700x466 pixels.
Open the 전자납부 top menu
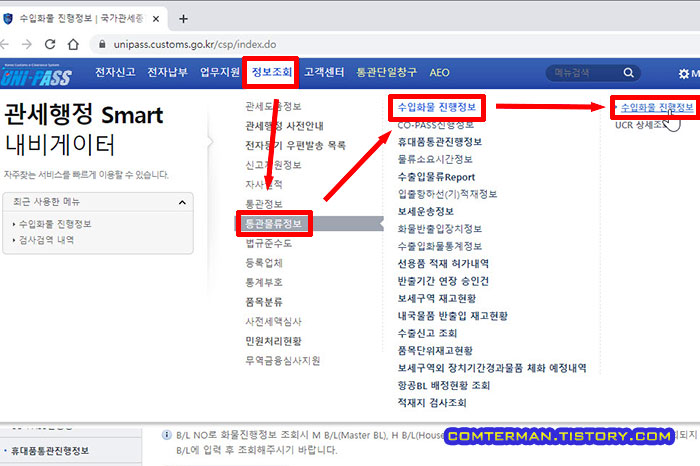(x=167, y=72)
